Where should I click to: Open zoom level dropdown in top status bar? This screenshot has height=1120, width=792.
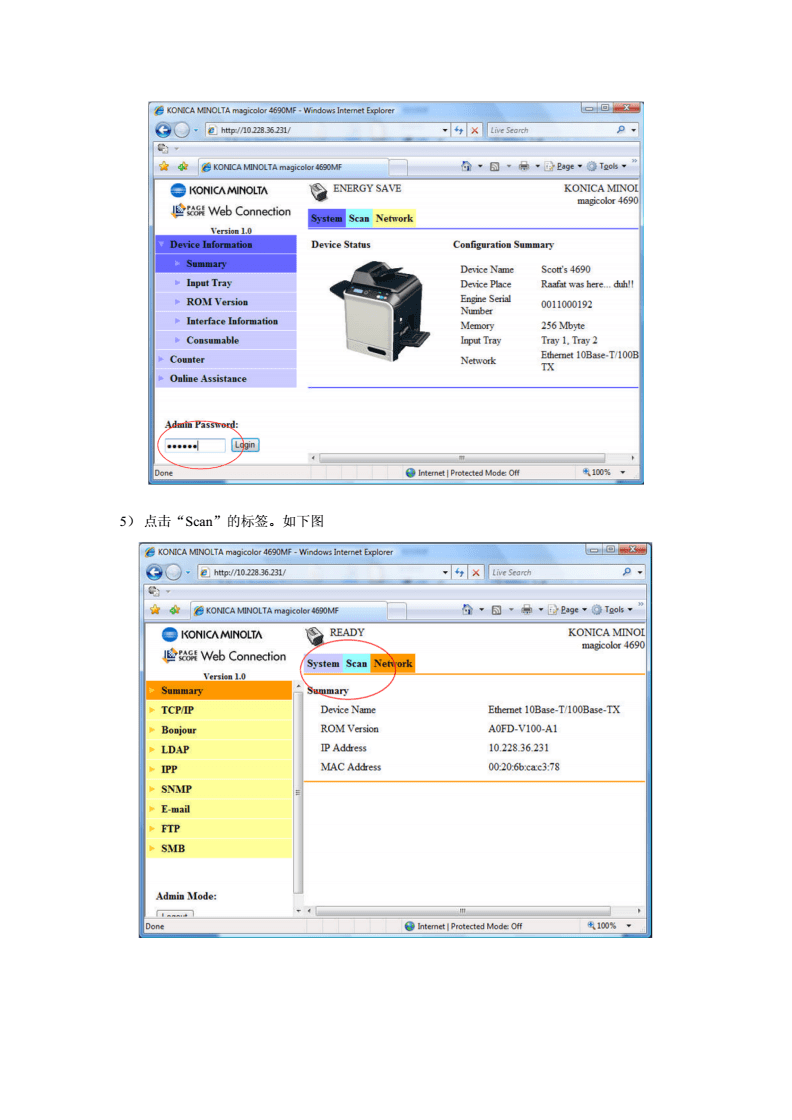(x=623, y=472)
